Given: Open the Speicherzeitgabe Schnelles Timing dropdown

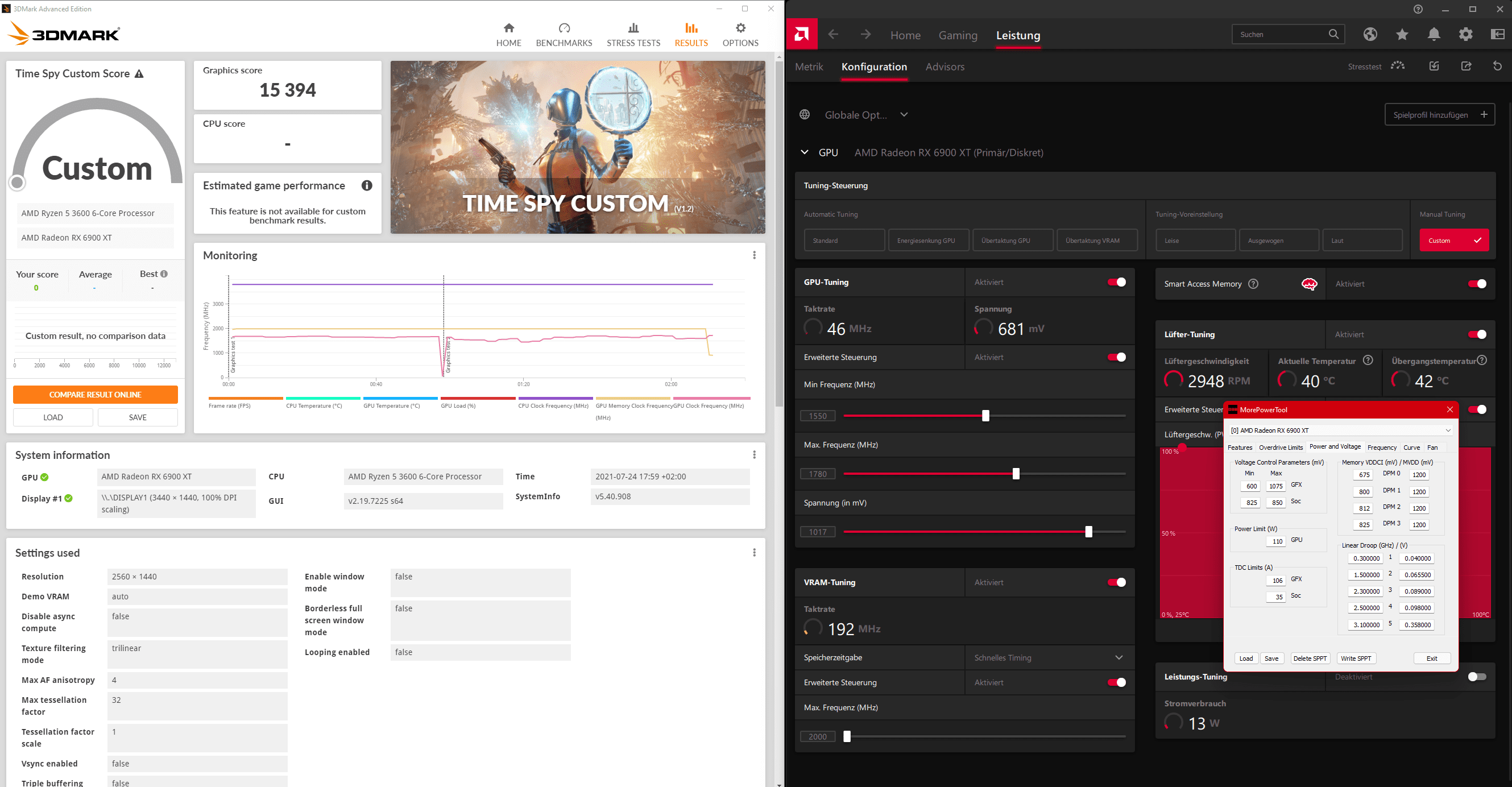Looking at the screenshot, I should coord(1049,658).
